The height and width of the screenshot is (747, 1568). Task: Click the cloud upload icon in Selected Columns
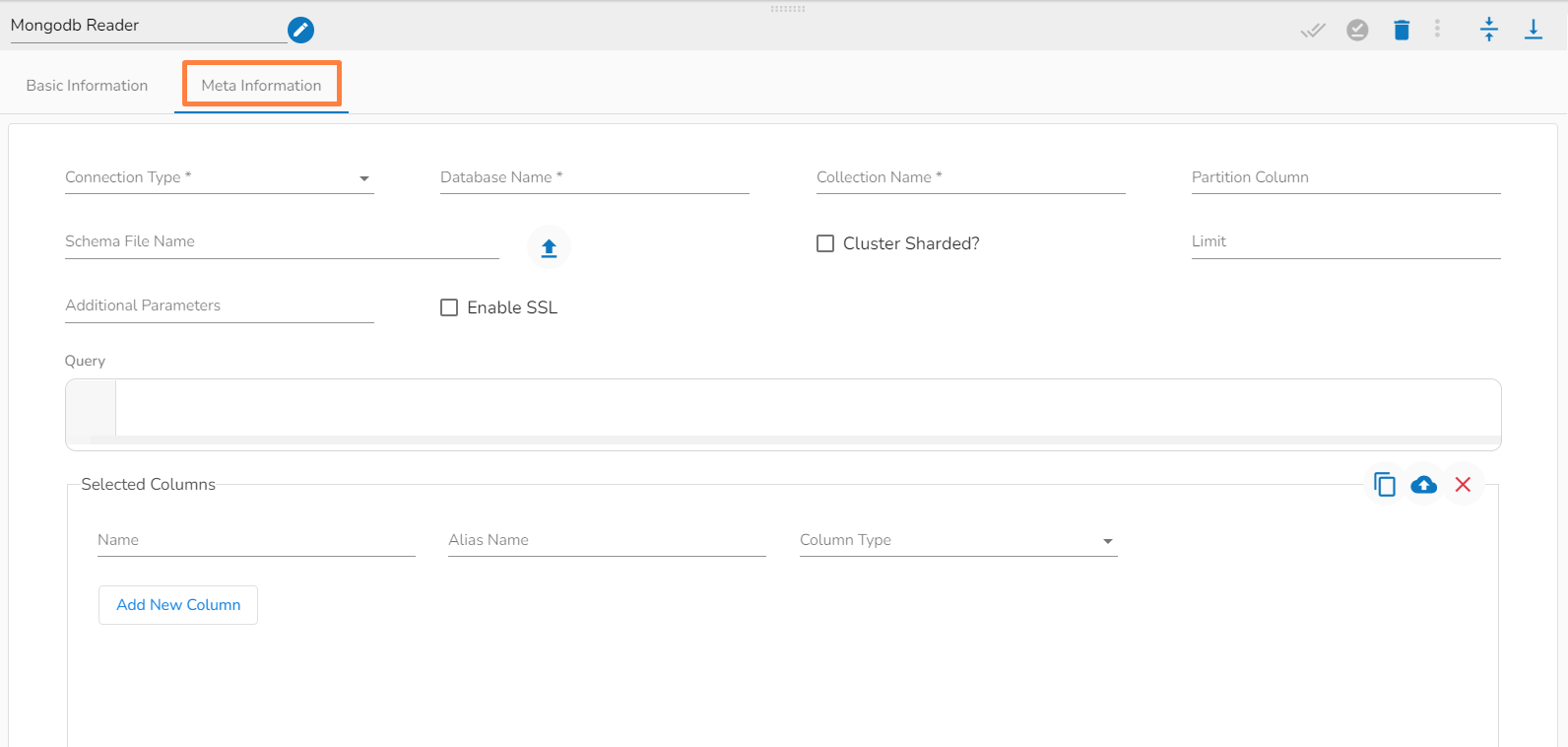pos(1423,484)
